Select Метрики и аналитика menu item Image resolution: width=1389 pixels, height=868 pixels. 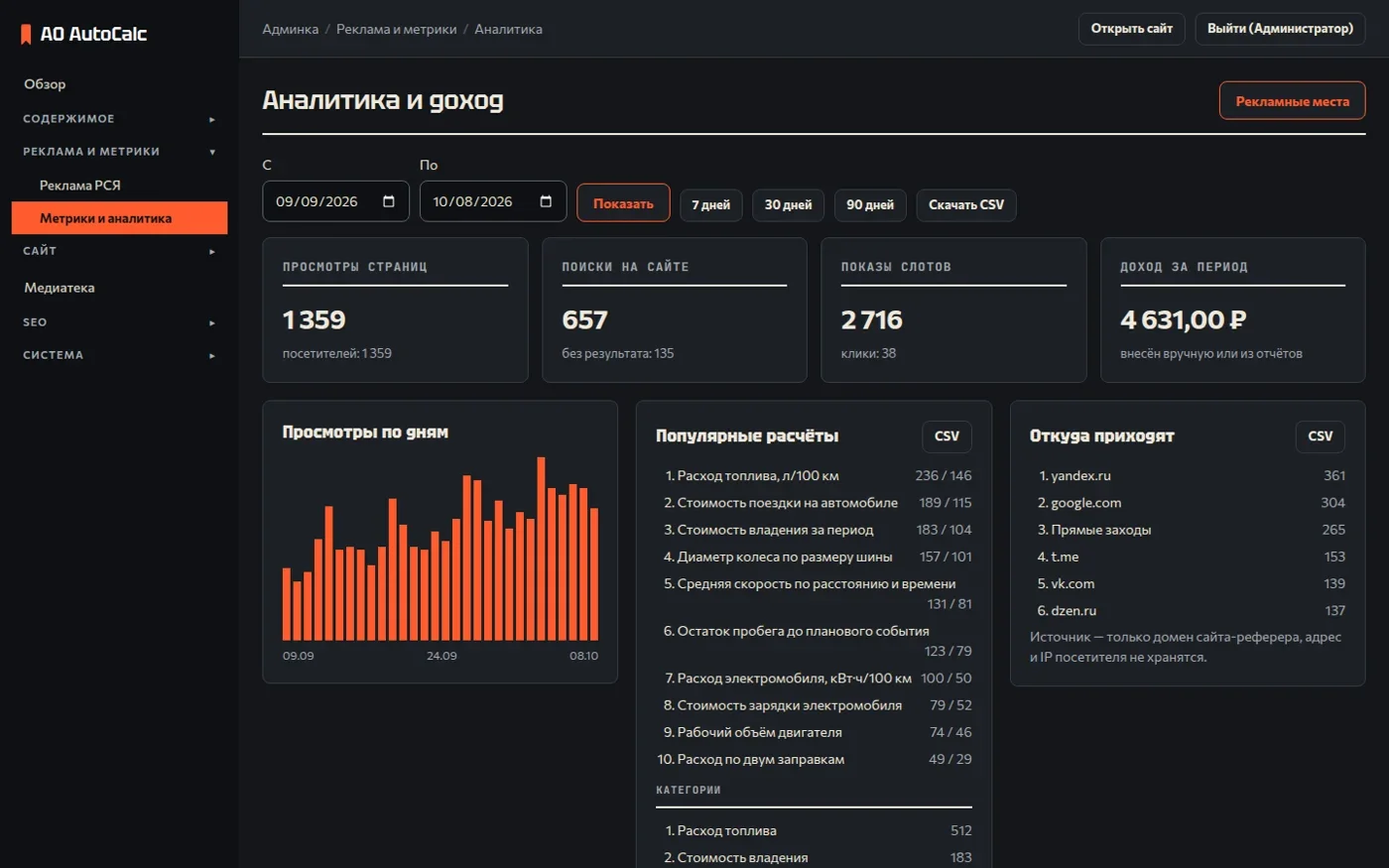pos(119,218)
